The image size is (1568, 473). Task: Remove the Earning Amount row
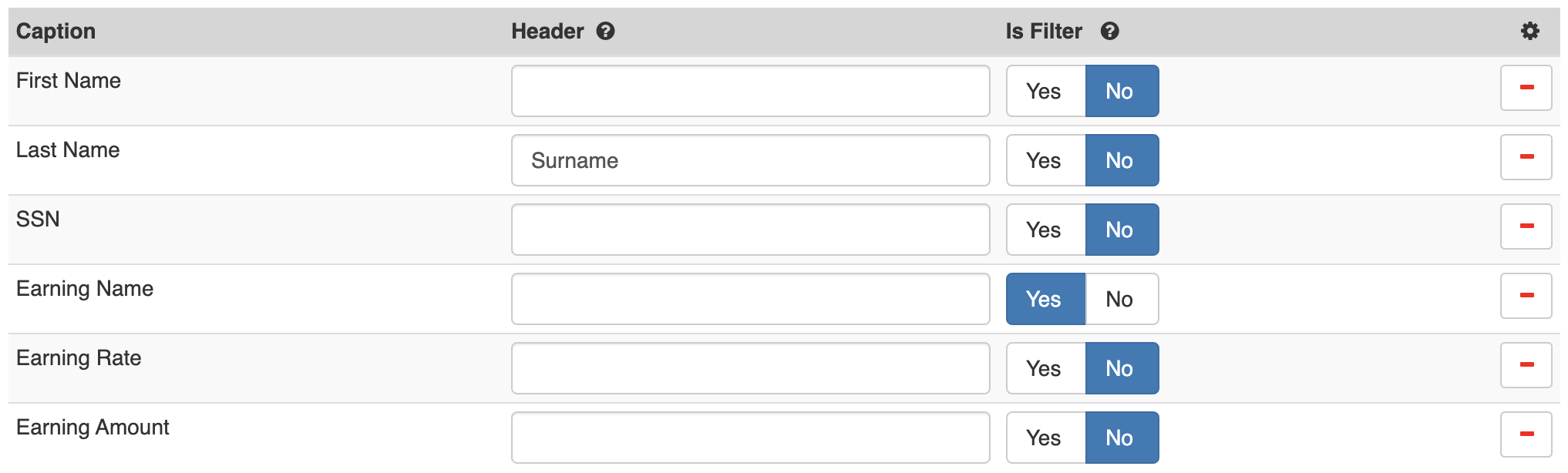pyautogui.click(x=1526, y=434)
